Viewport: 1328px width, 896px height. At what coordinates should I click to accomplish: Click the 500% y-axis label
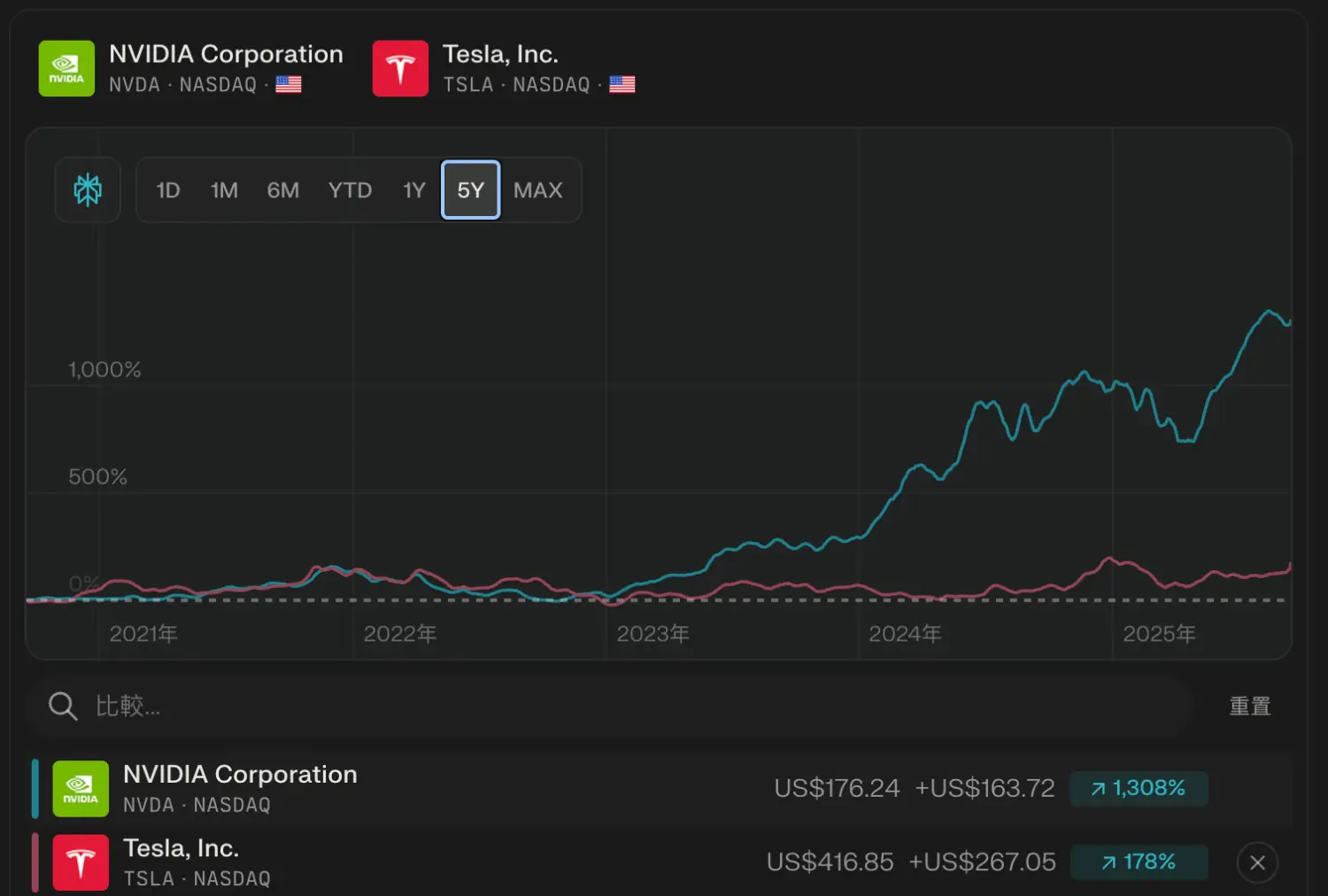97,476
